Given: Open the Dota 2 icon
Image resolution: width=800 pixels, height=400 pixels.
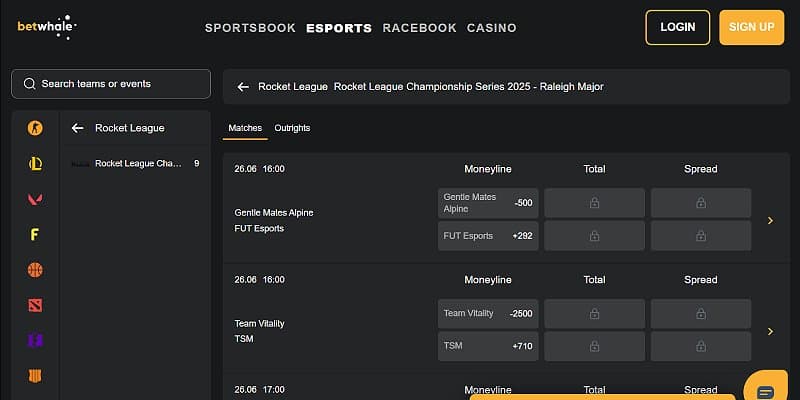Looking at the screenshot, I should (x=35, y=305).
